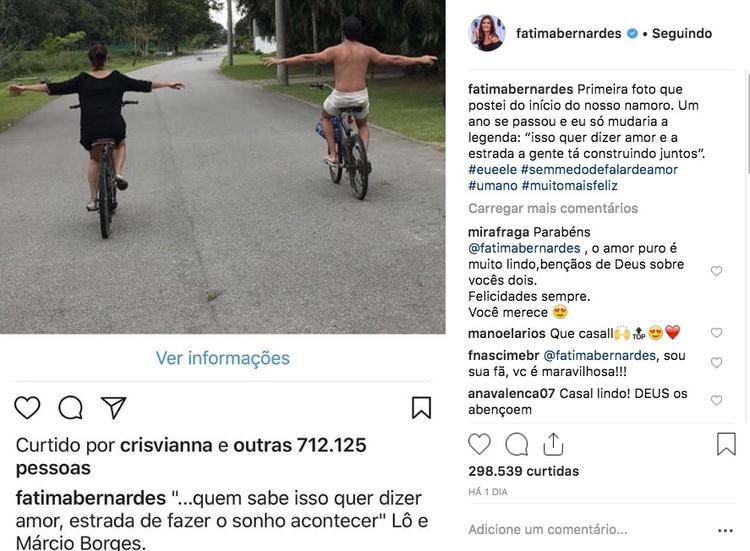Open fatimabernardes profile picture
The width and height of the screenshot is (750, 551).
487,33
